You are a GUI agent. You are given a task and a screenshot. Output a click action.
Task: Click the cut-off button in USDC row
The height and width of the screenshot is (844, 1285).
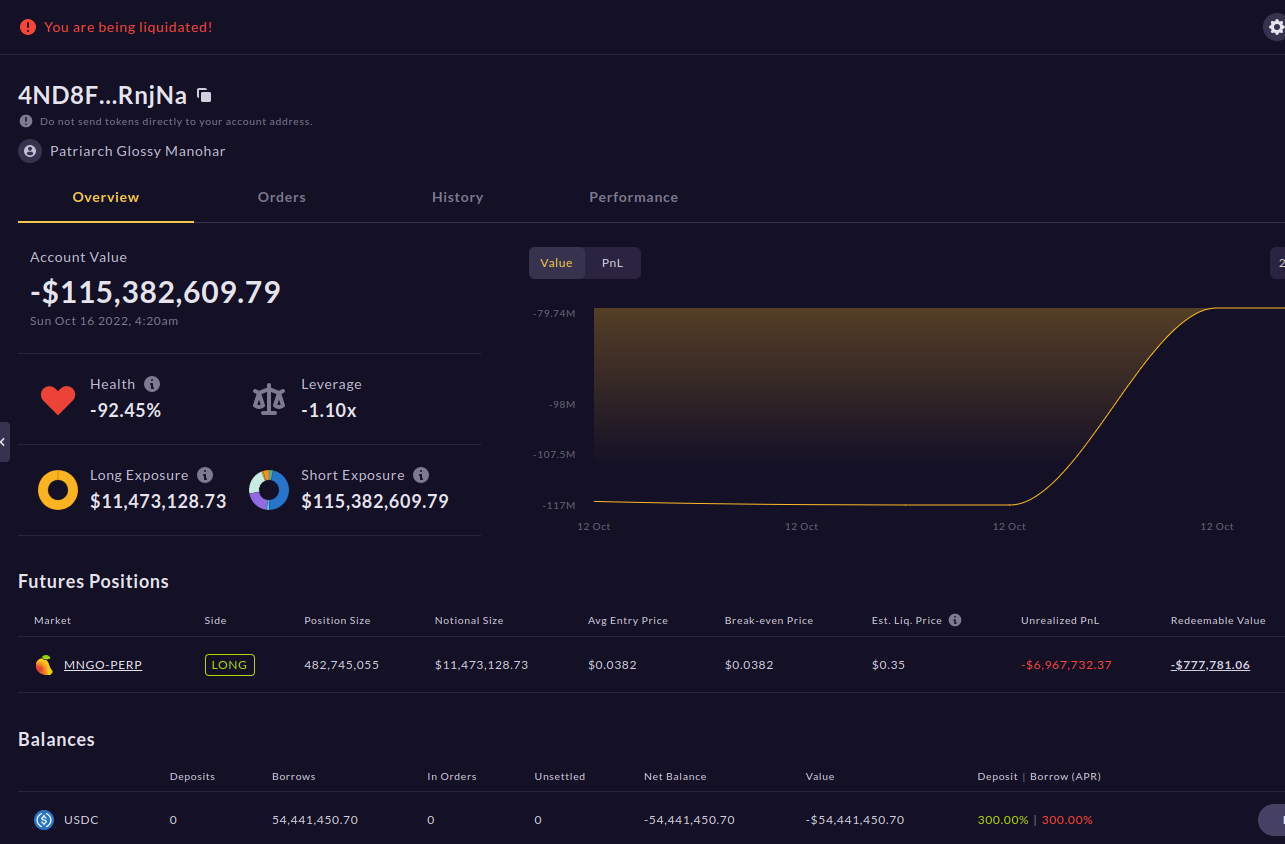point(1271,820)
